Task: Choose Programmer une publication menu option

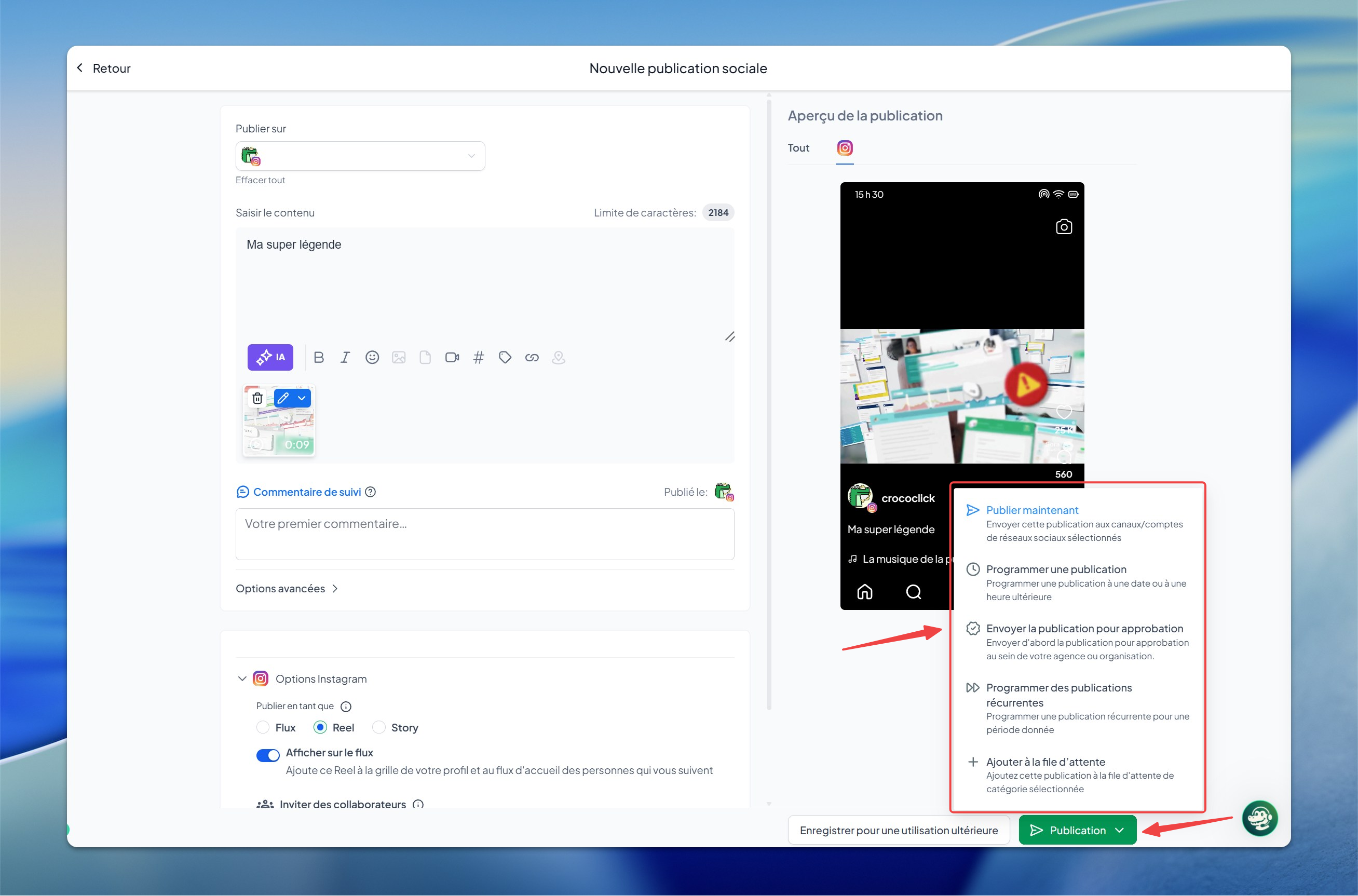Action: (1079, 582)
